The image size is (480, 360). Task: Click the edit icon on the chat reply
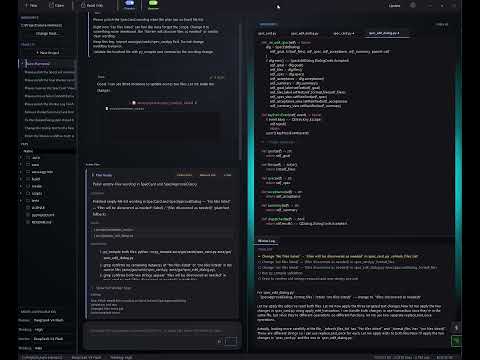click(211, 77)
